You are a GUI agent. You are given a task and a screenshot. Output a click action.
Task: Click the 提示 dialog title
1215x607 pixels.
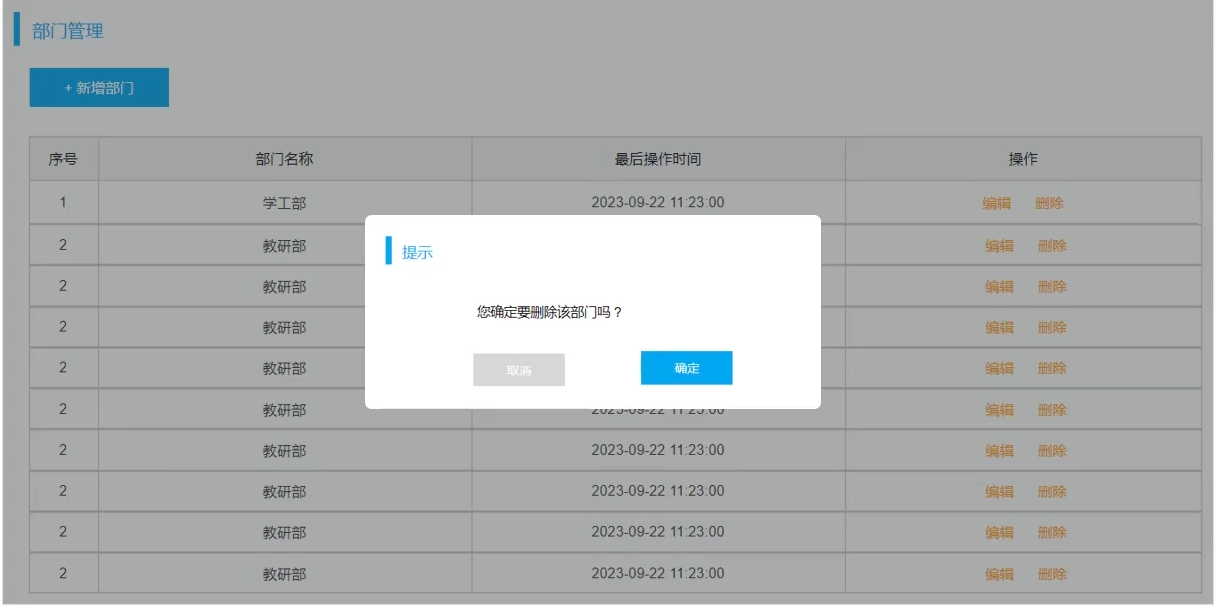417,252
